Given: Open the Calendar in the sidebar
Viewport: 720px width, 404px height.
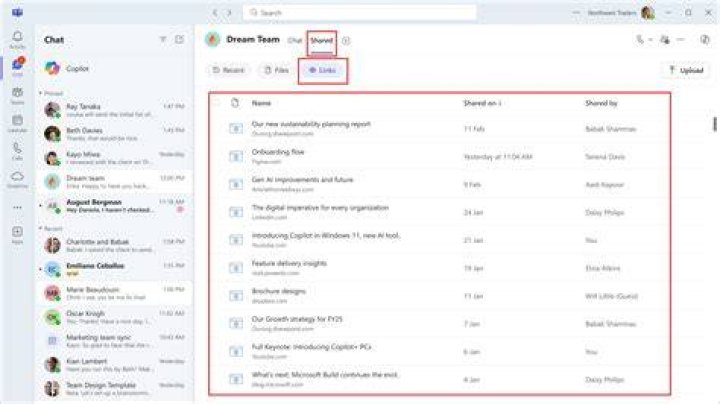Looking at the screenshot, I should tap(17, 123).
